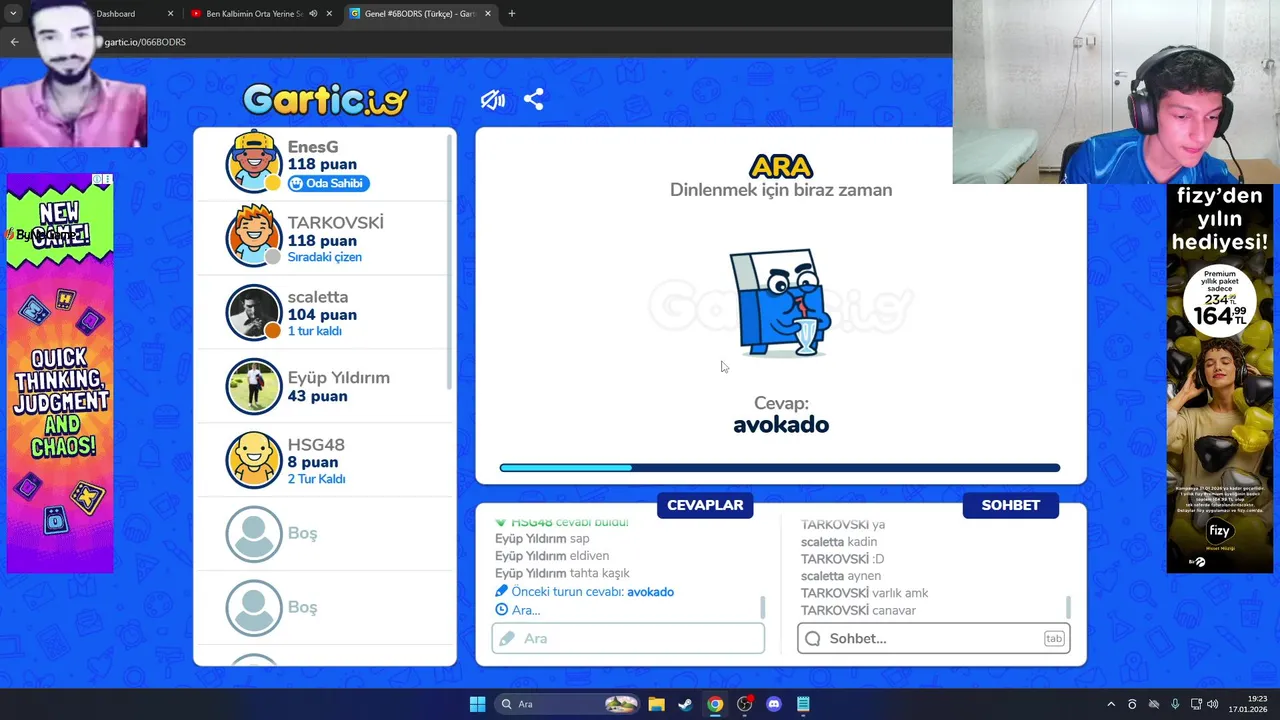The image size is (1280, 720).
Task: Click the taskbar search box Ara
Action: coord(568,704)
